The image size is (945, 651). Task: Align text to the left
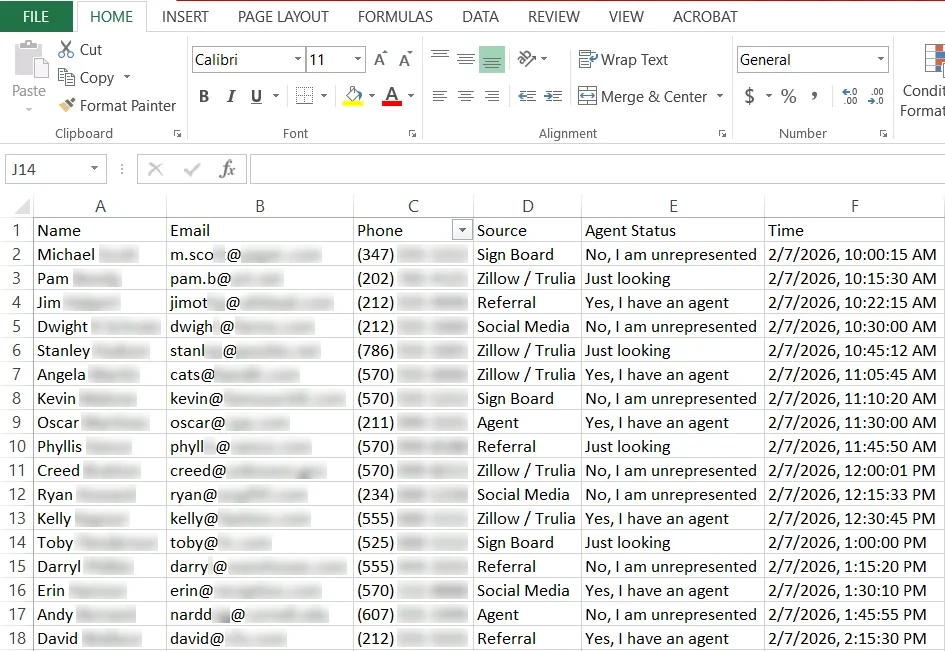point(440,96)
